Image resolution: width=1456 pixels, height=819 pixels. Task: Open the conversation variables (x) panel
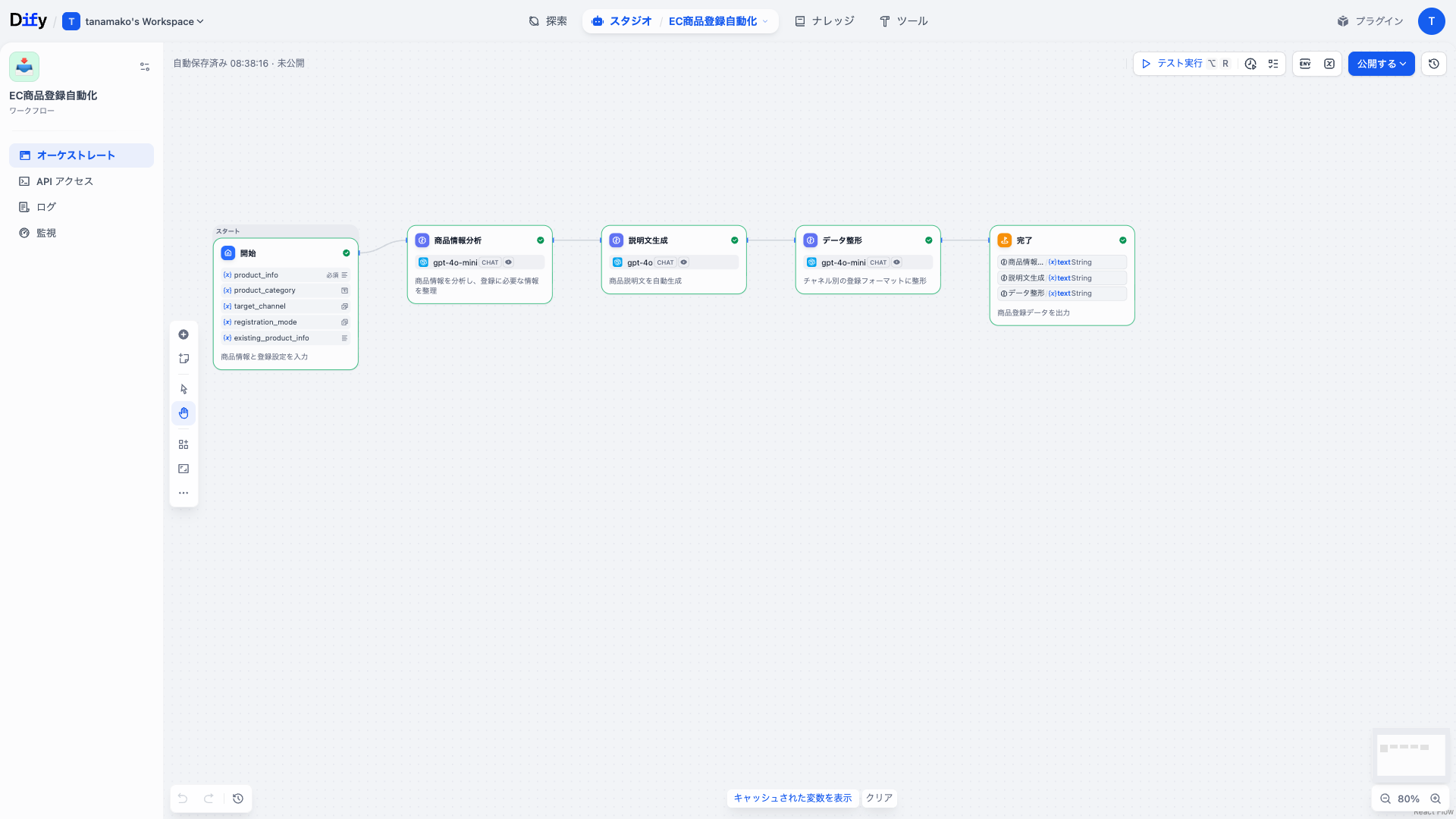[x=1329, y=64]
